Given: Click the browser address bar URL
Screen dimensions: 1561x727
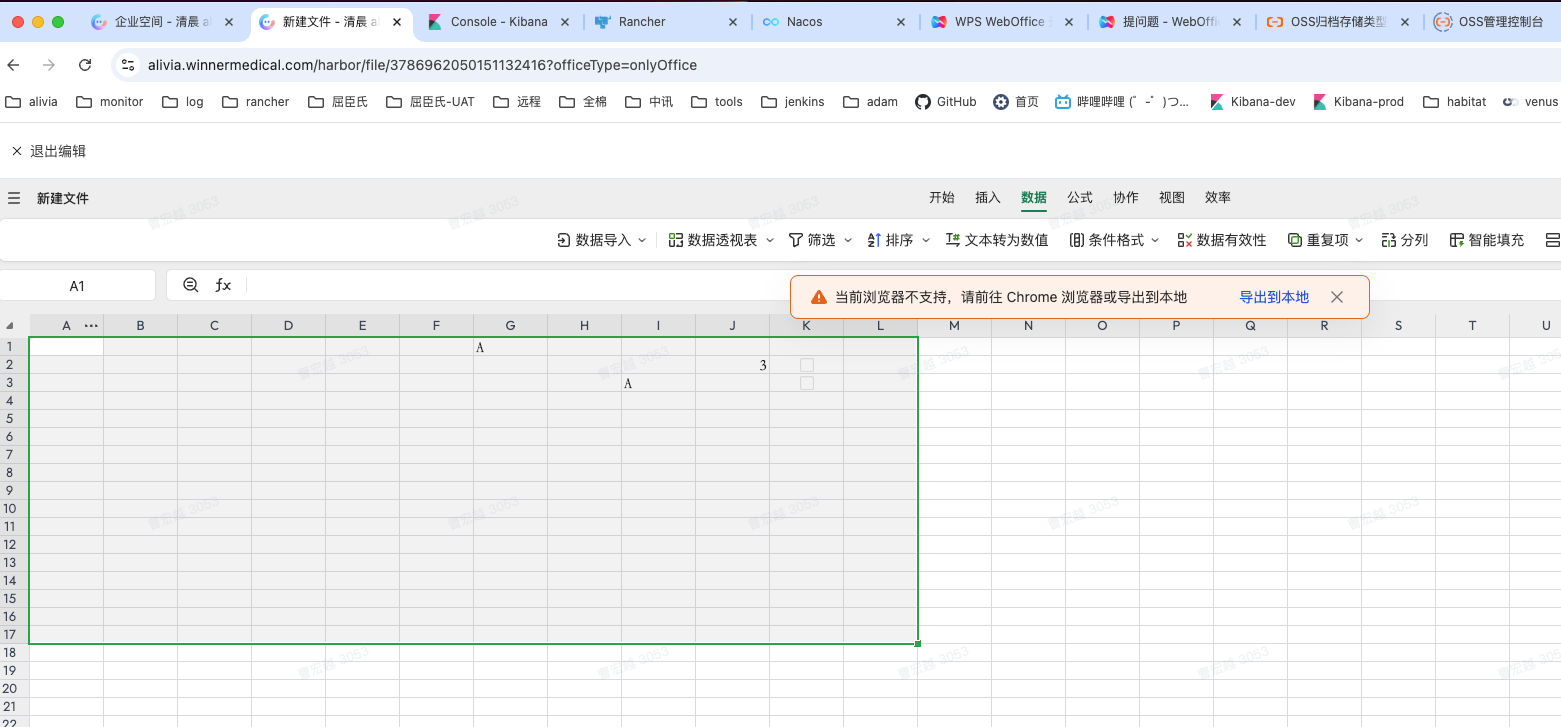Looking at the screenshot, I should pyautogui.click(x=422, y=65).
